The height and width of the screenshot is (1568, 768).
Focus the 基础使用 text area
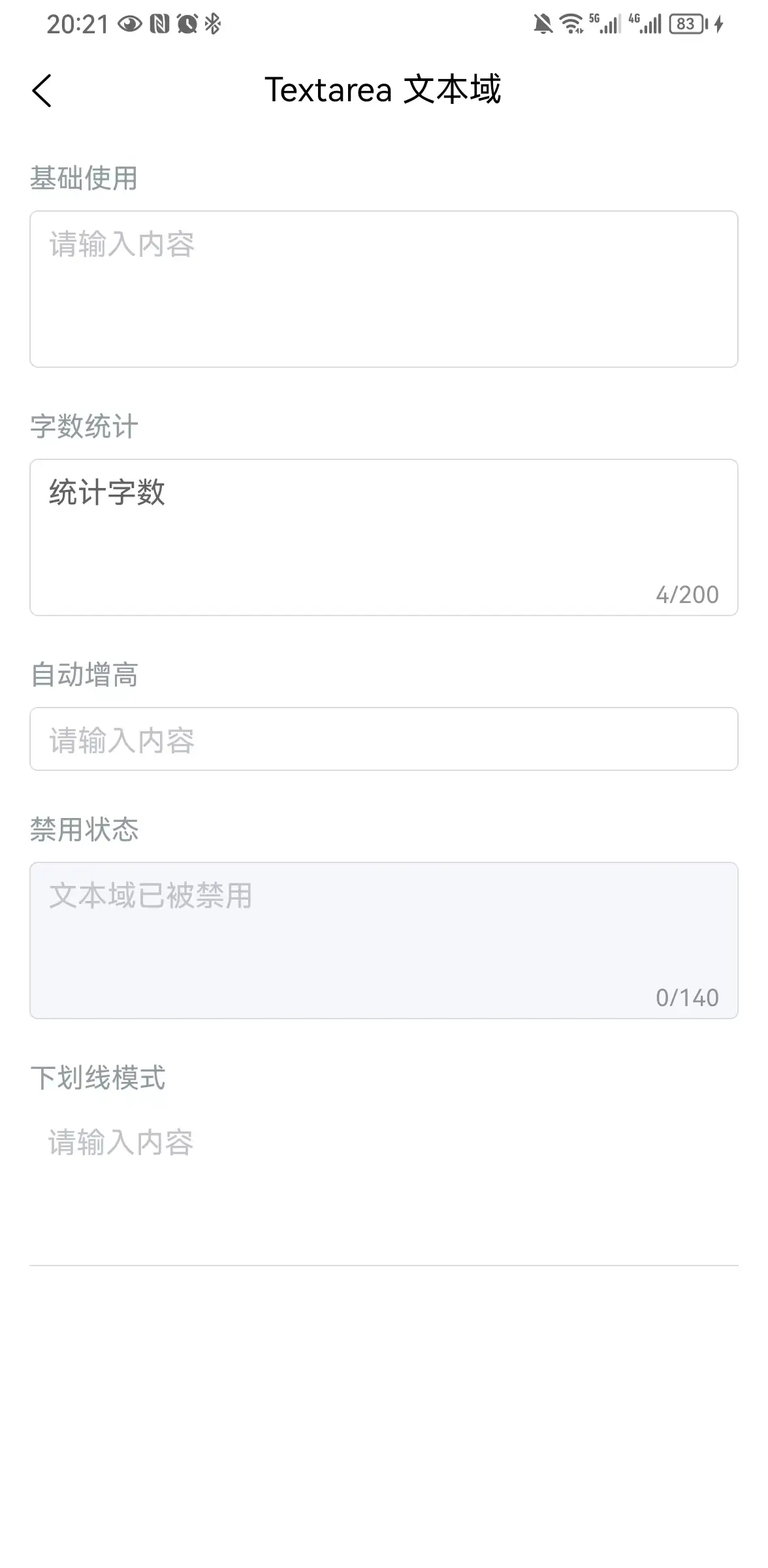point(384,289)
